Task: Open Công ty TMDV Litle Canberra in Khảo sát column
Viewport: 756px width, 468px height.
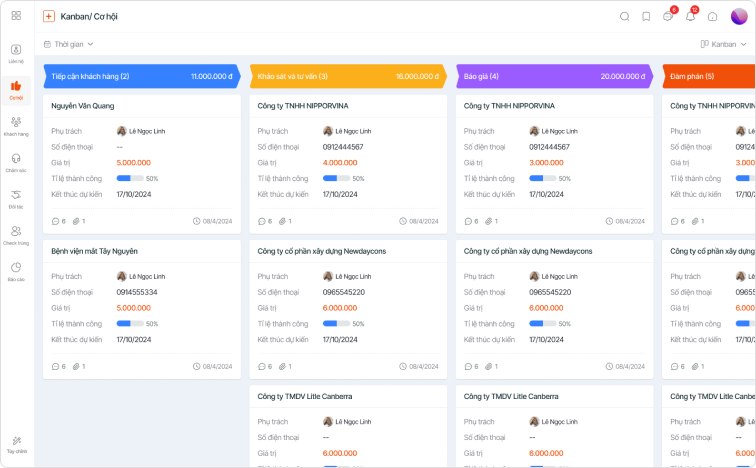Action: [x=305, y=396]
